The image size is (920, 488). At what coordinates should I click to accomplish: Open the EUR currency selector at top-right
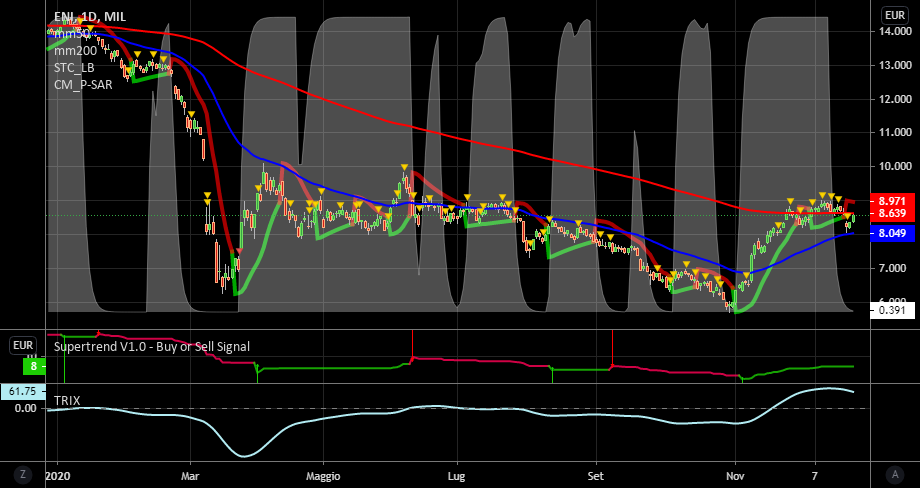pos(894,15)
